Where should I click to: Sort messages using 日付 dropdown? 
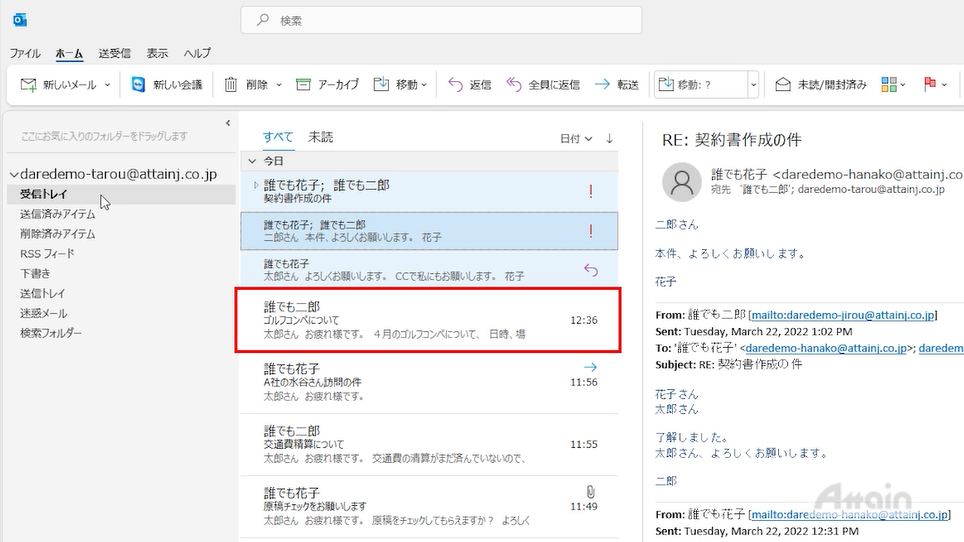575,138
